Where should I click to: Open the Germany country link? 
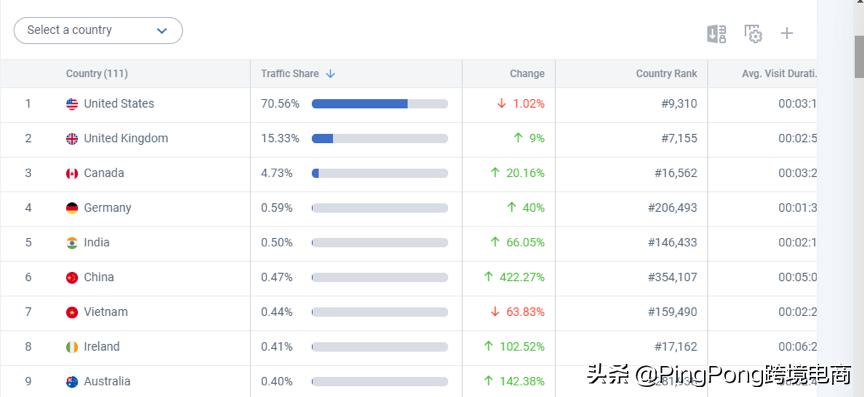(107, 208)
